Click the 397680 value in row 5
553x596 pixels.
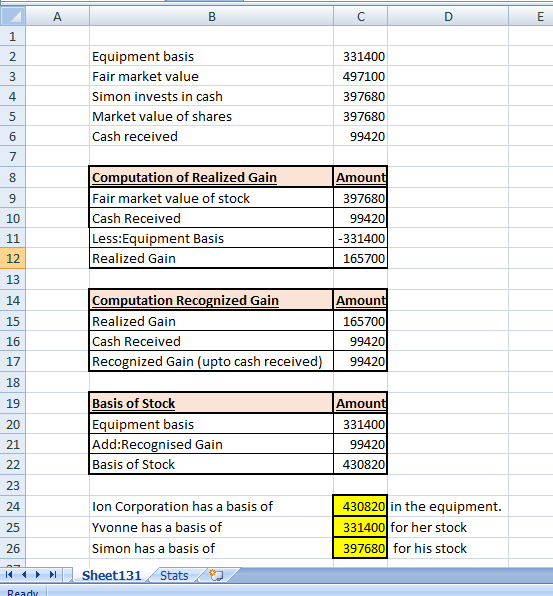point(360,116)
